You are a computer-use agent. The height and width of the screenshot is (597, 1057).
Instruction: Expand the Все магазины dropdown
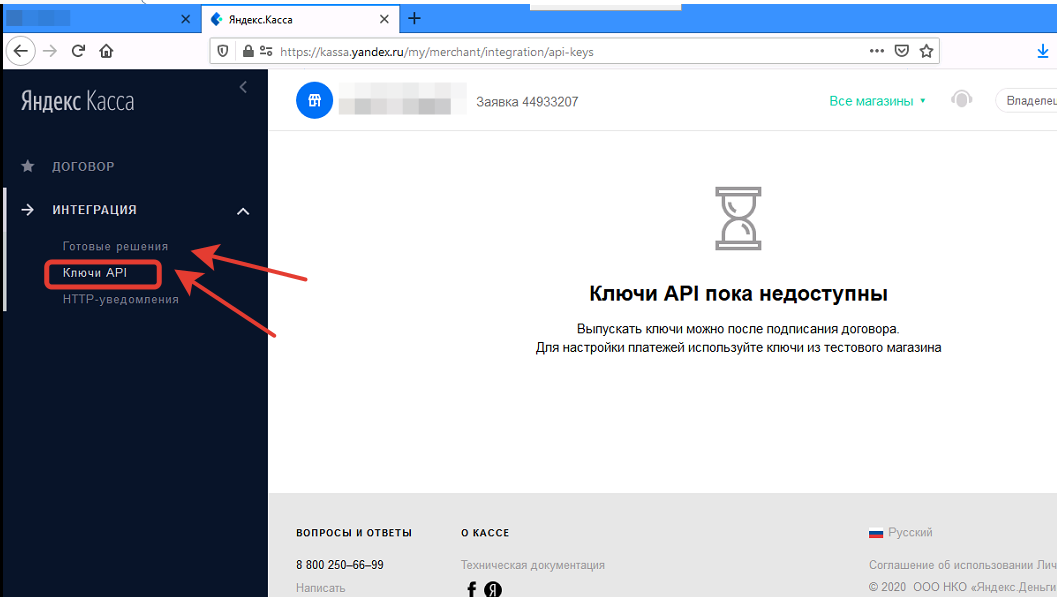[877, 101]
